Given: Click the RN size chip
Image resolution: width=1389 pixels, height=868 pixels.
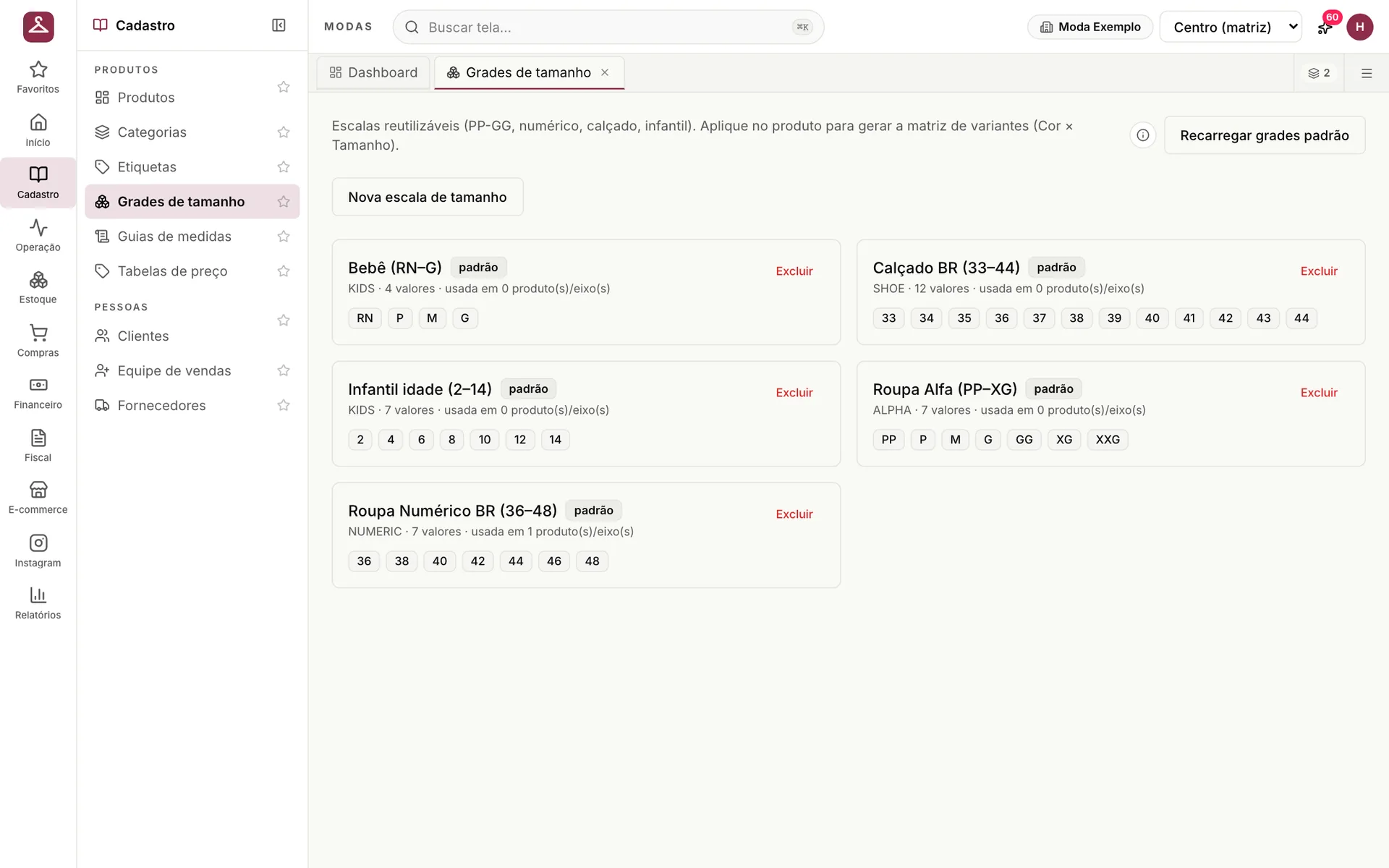Looking at the screenshot, I should click(x=365, y=318).
